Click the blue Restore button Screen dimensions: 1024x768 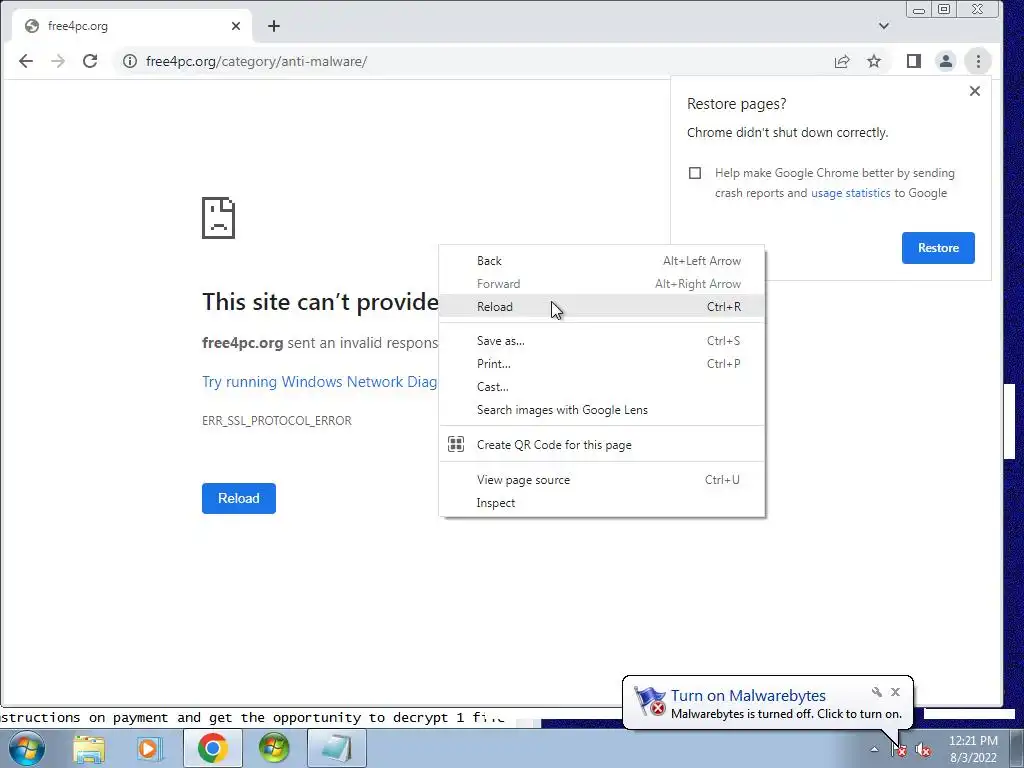938,248
